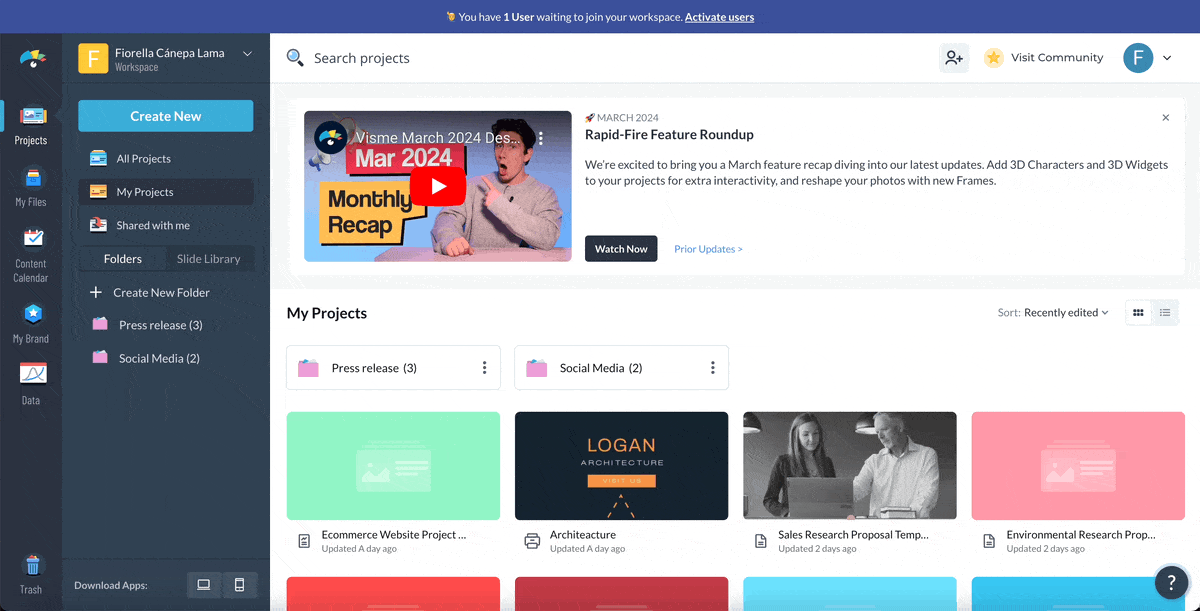Open the Sort Recently edited dropdown
The width and height of the screenshot is (1200, 611).
click(1066, 313)
